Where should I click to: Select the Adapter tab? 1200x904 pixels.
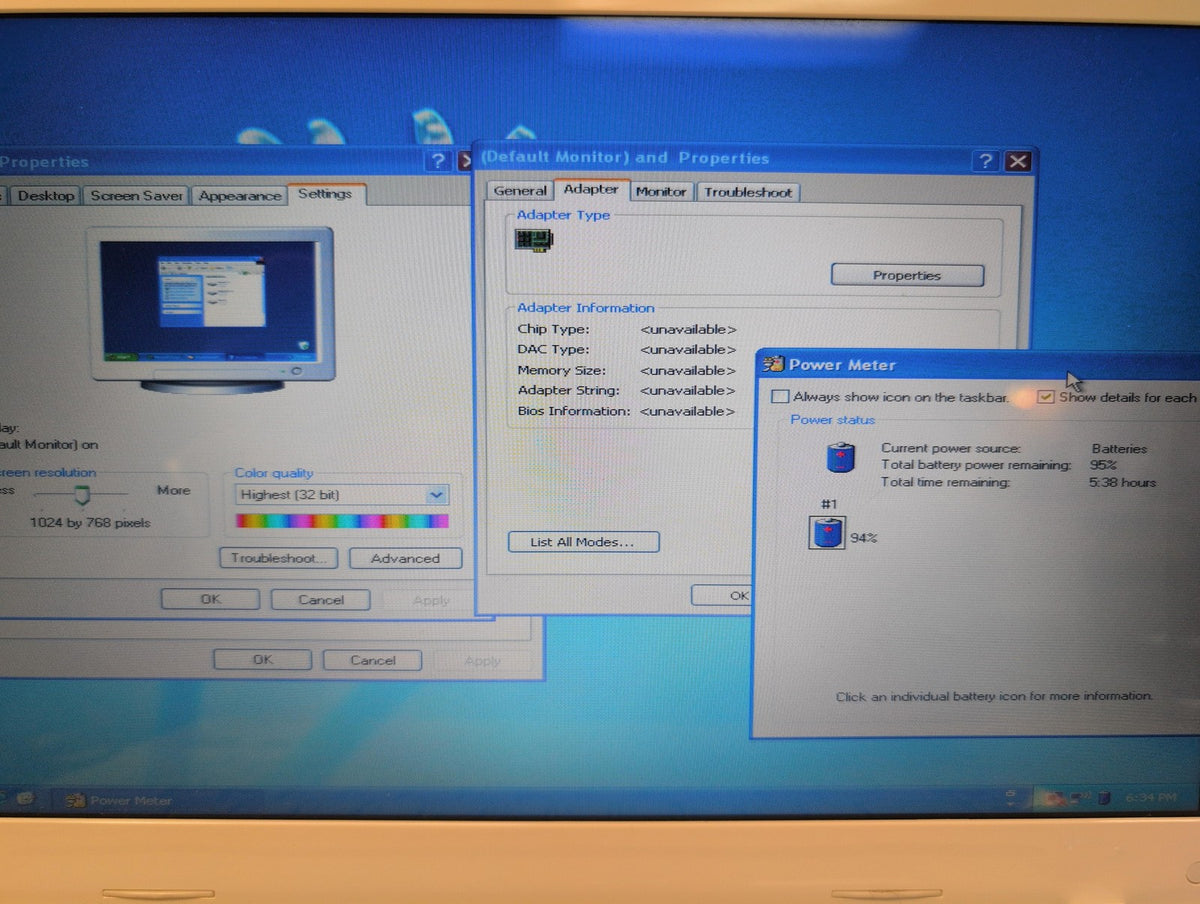click(591, 189)
